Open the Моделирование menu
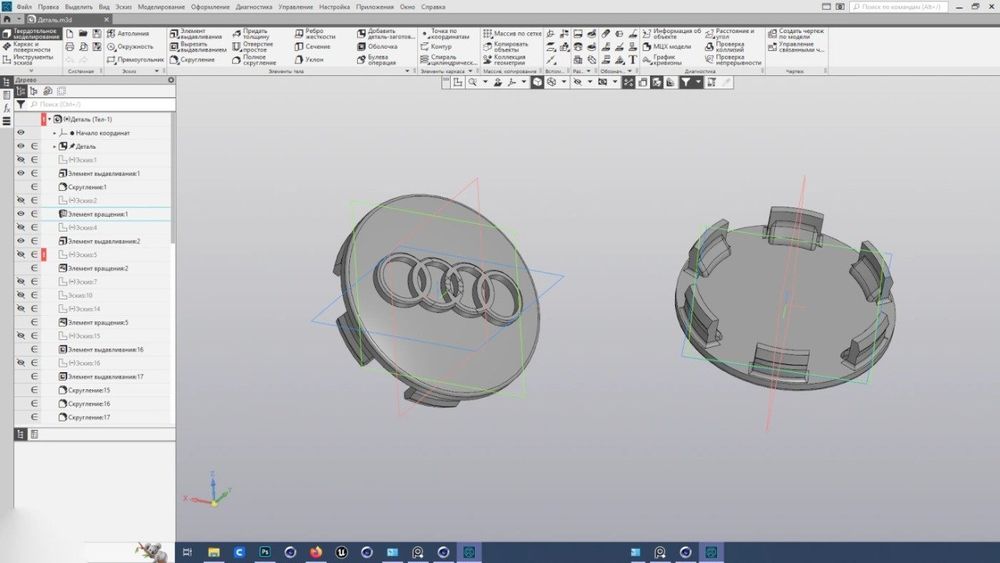 click(x=161, y=7)
